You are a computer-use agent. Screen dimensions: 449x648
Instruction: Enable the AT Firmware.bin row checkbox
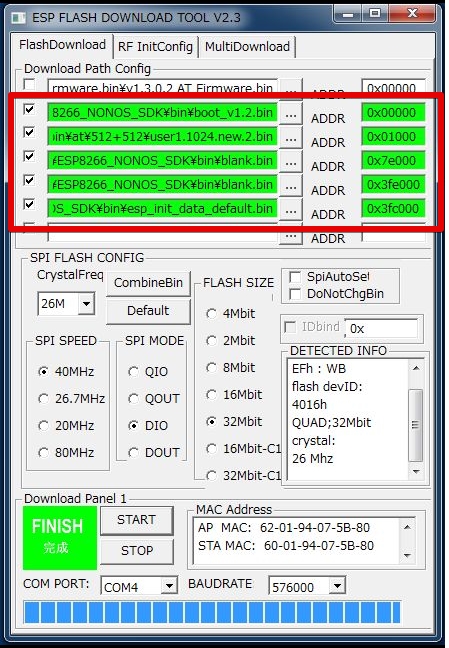29,85
